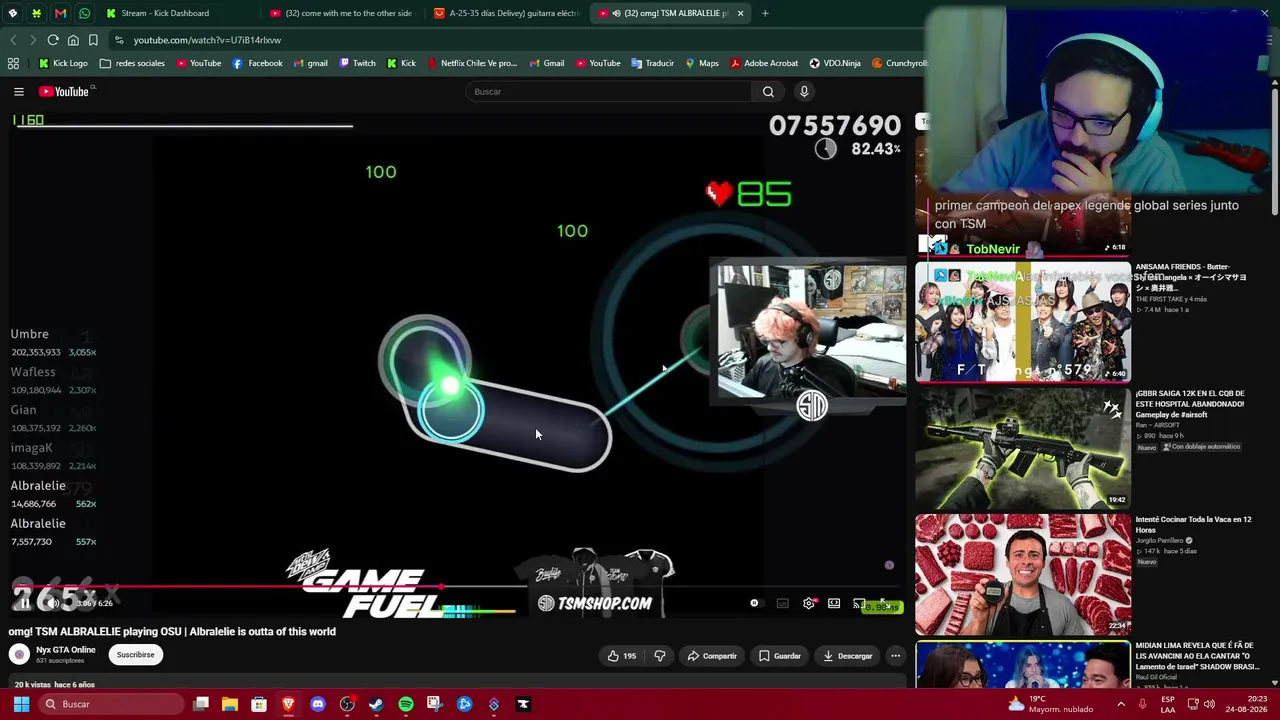Open the weather widget showing 19°C

1050,704
